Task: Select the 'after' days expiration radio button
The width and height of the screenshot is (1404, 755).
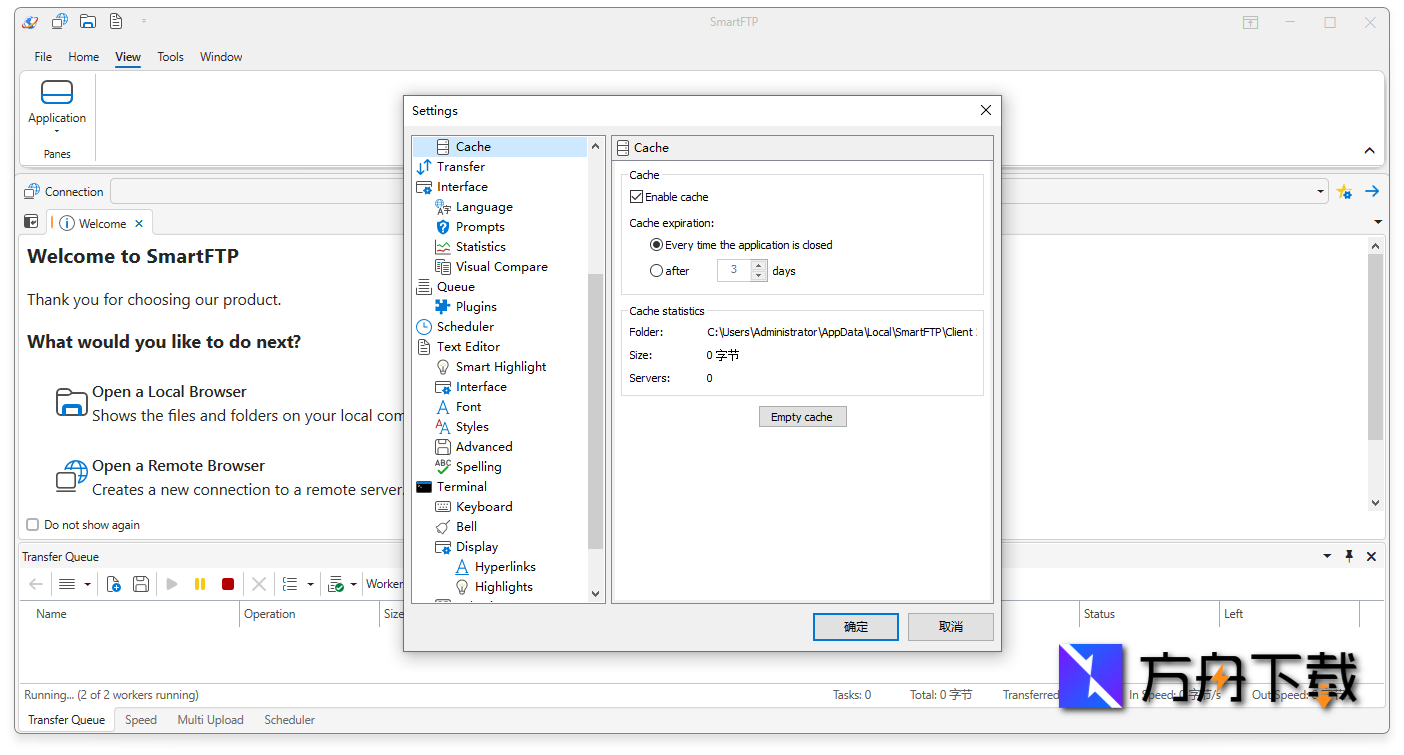Action: (657, 270)
